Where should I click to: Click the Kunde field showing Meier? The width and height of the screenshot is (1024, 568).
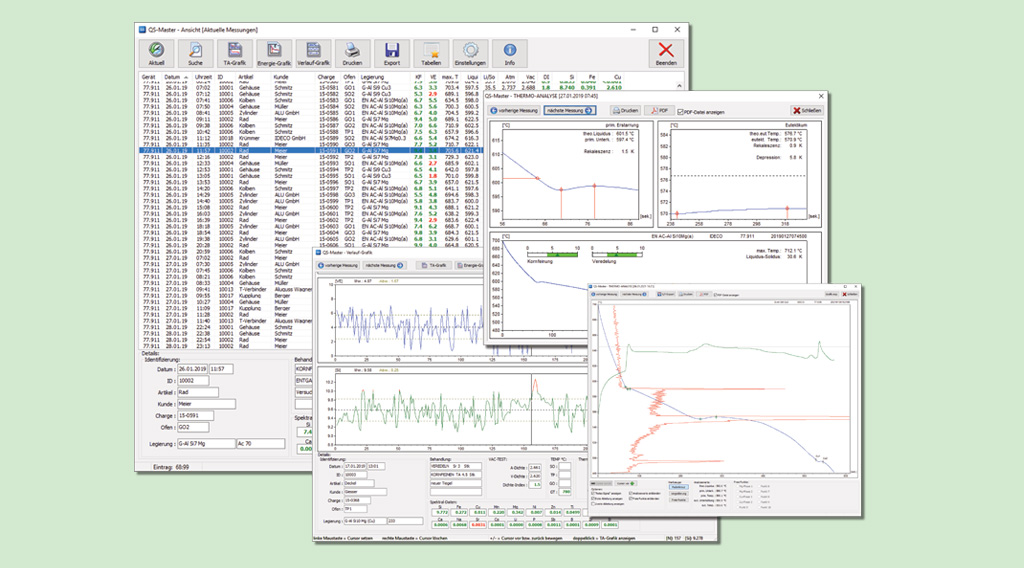(x=206, y=404)
